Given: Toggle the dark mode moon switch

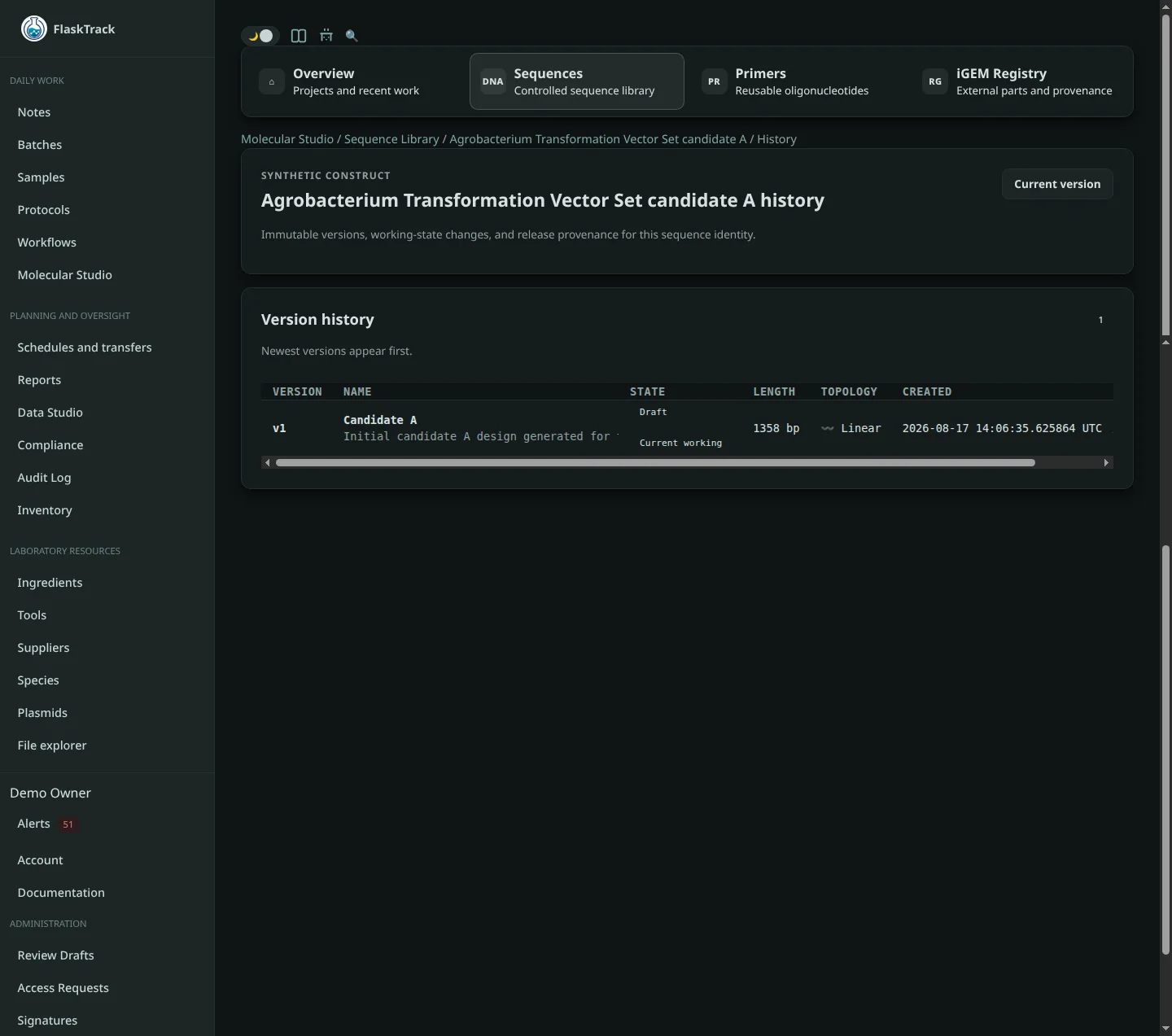Looking at the screenshot, I should [260, 36].
